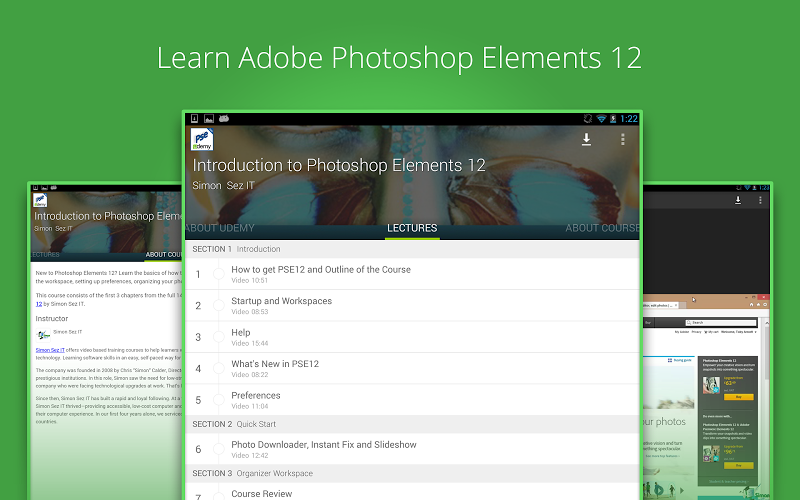Image resolution: width=800 pixels, height=500 pixels.
Task: Open the Preferences lecture
Action: (x=412, y=400)
